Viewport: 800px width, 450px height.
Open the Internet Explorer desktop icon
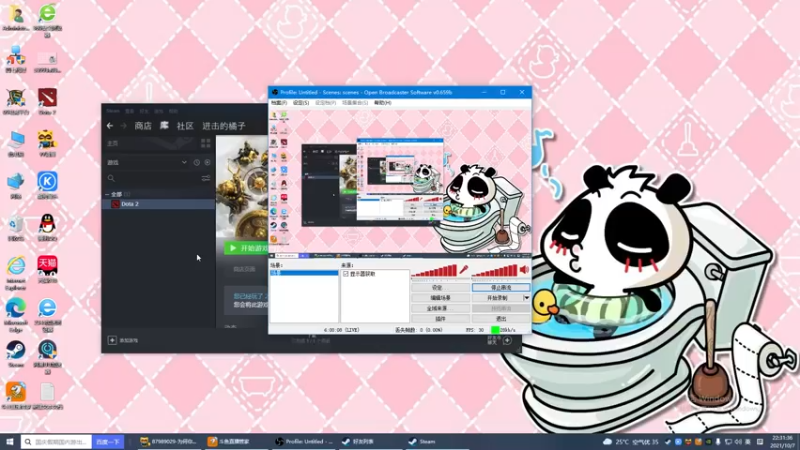(x=16, y=273)
